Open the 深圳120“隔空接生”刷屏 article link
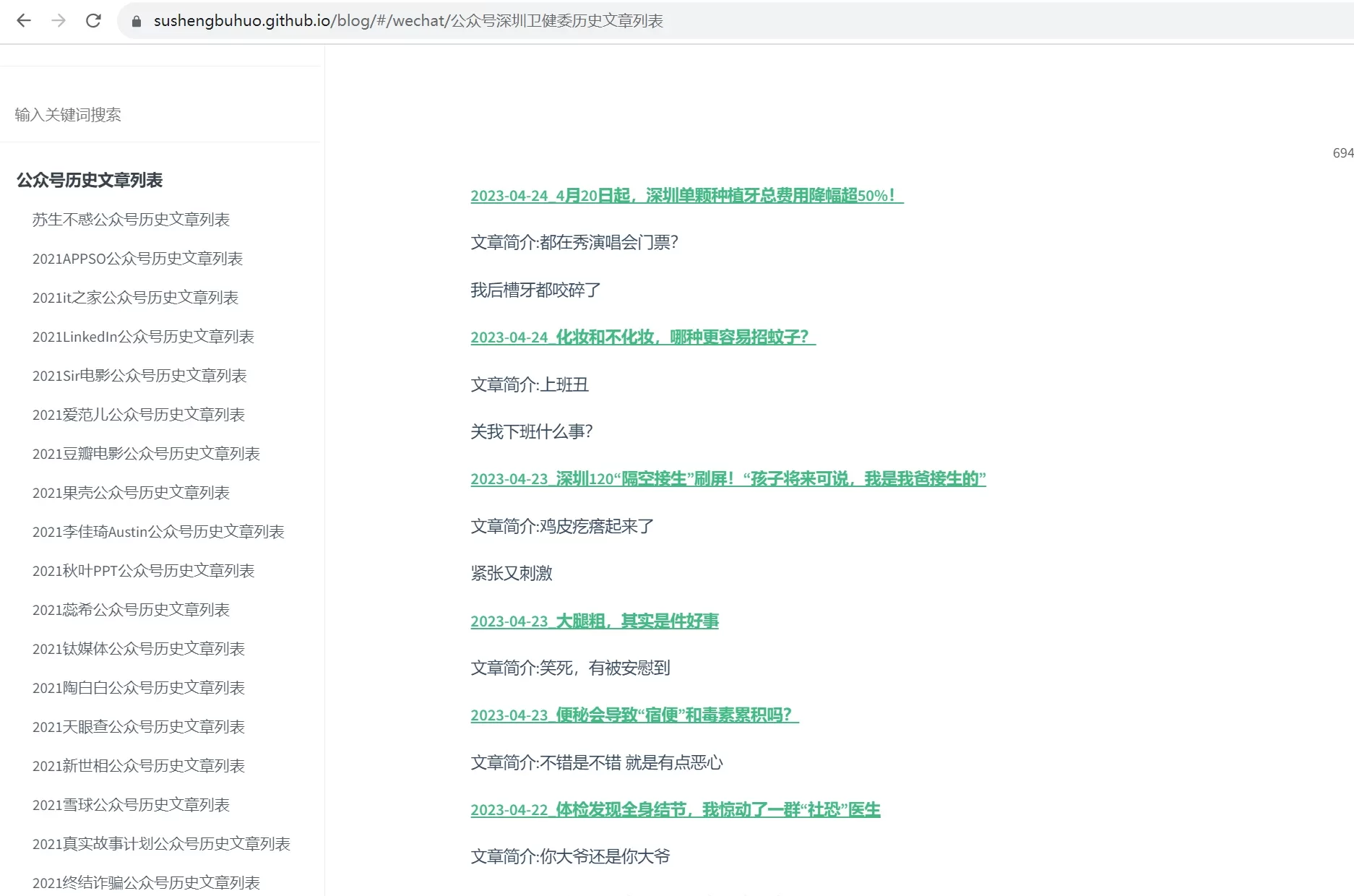This screenshot has width=1354, height=896. click(x=728, y=479)
